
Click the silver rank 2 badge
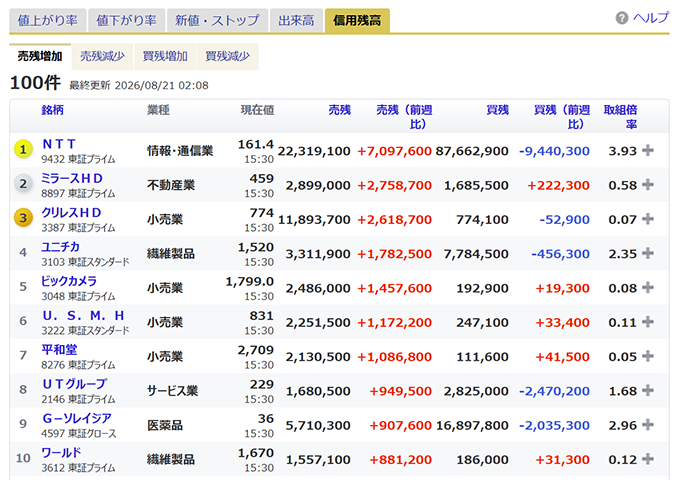click(x=23, y=184)
